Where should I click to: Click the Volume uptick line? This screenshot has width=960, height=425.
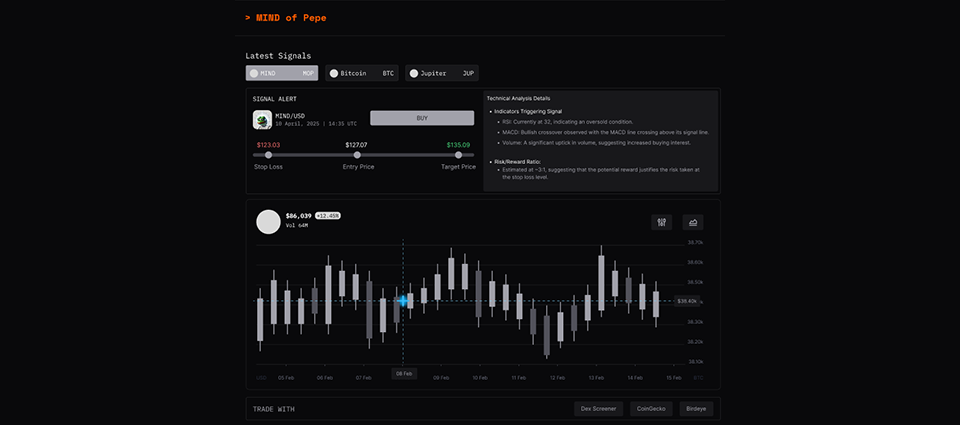pyautogui.click(x=596, y=143)
